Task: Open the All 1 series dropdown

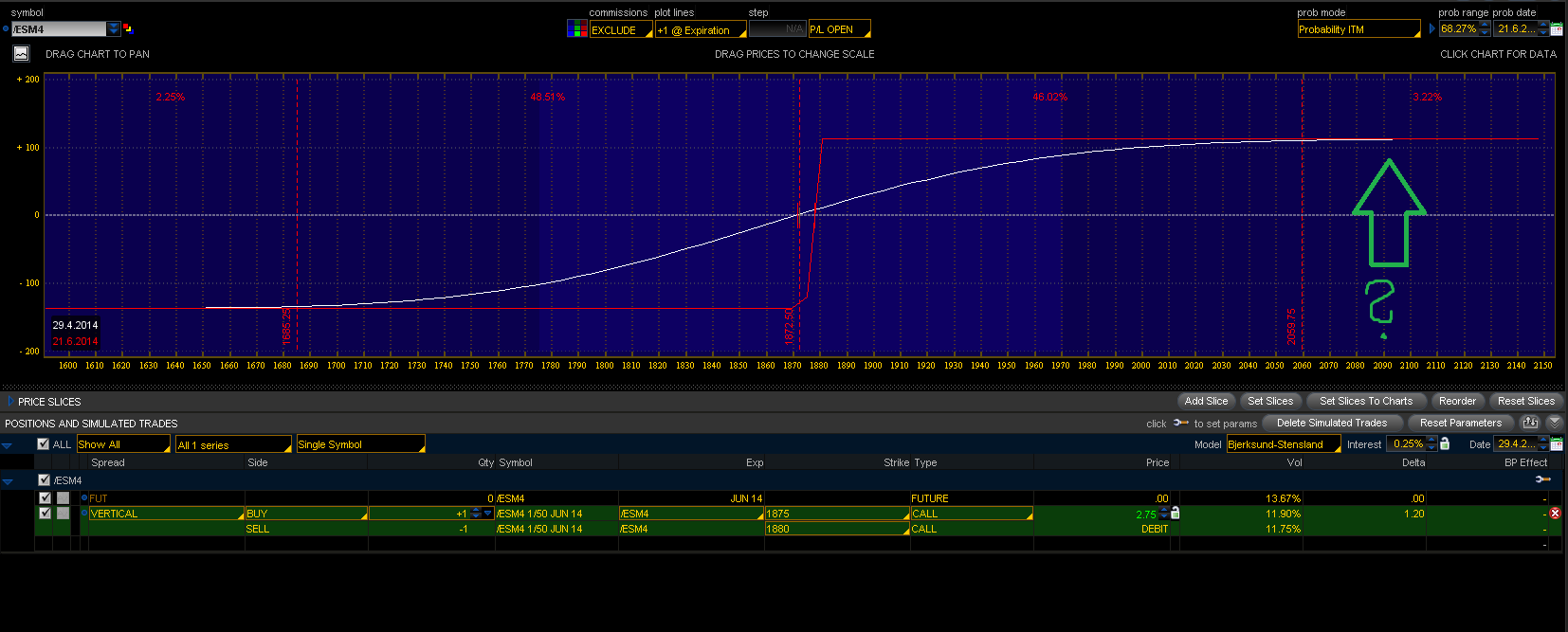Action: pos(234,444)
